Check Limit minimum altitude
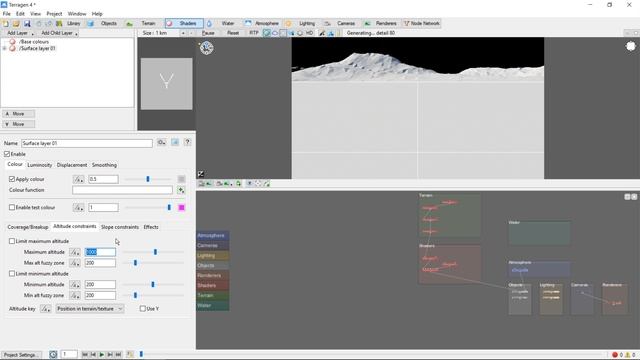640x360 pixels. tap(12, 274)
